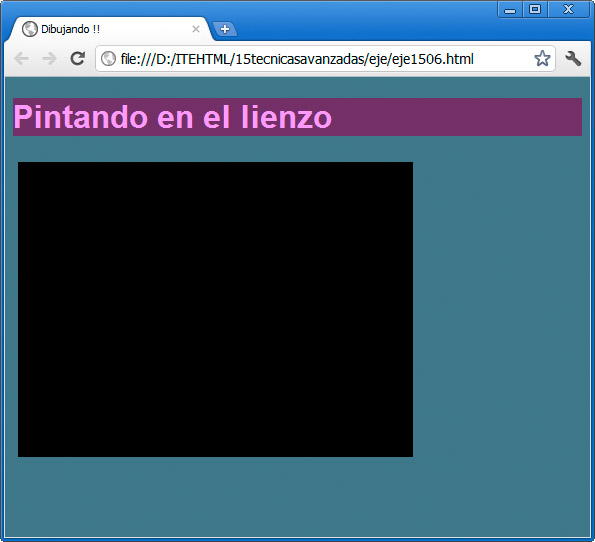Go back using the back arrow
The image size is (595, 542).
point(22,59)
